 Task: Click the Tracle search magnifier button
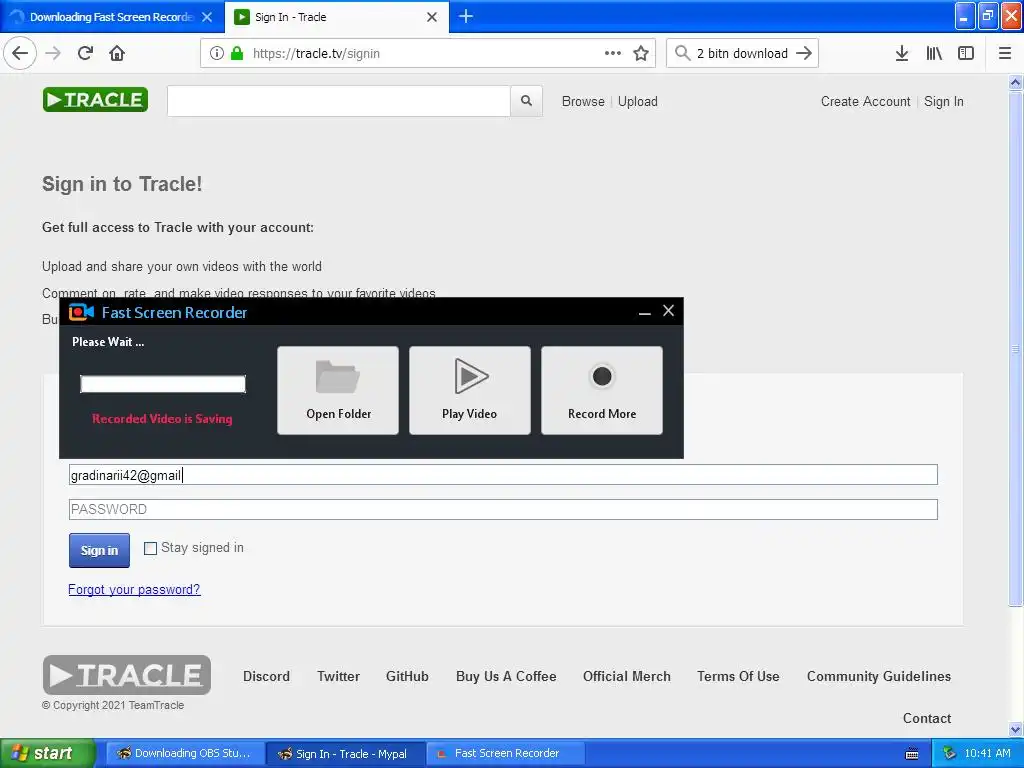pyautogui.click(x=526, y=101)
